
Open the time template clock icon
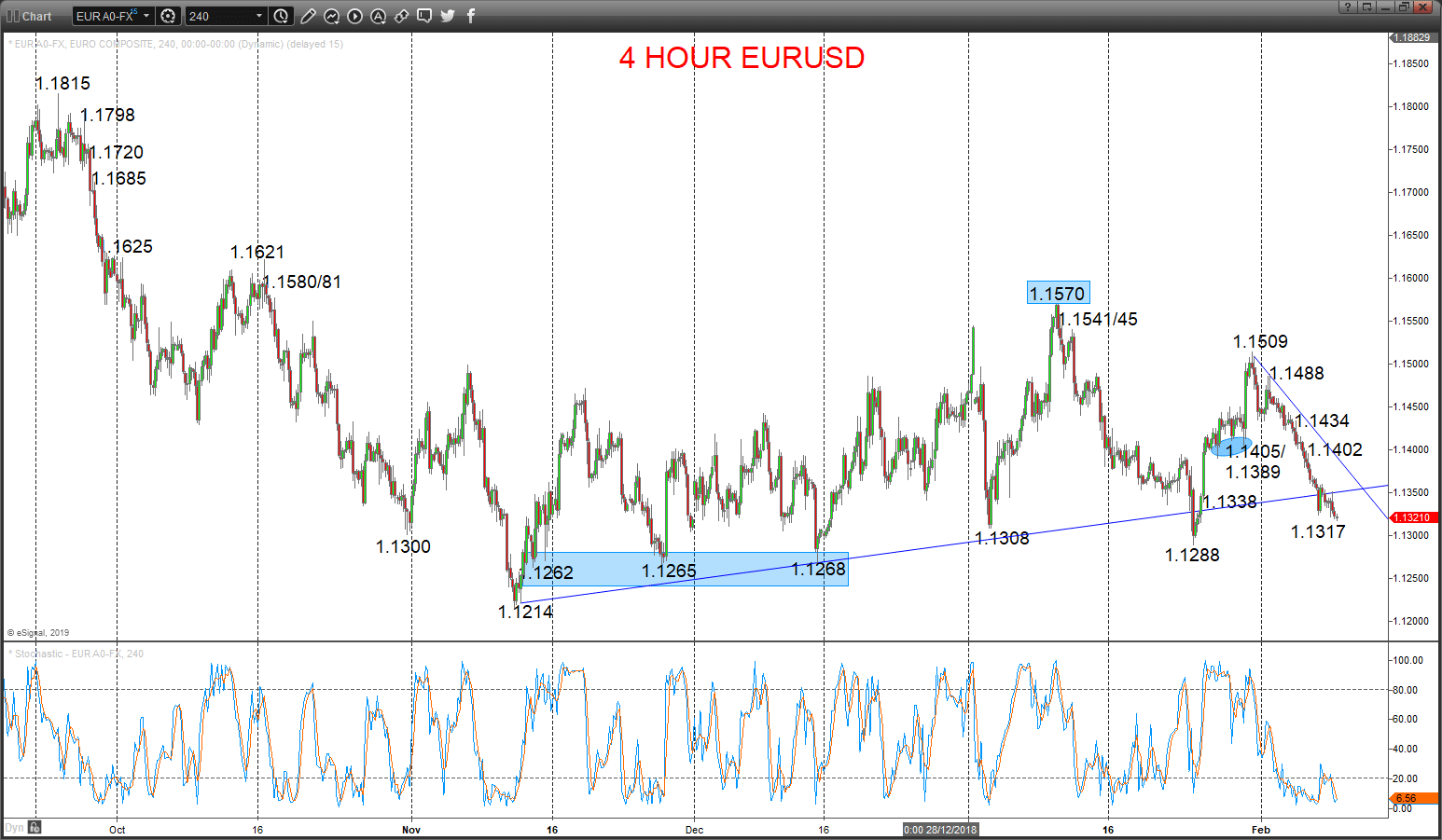point(281,16)
